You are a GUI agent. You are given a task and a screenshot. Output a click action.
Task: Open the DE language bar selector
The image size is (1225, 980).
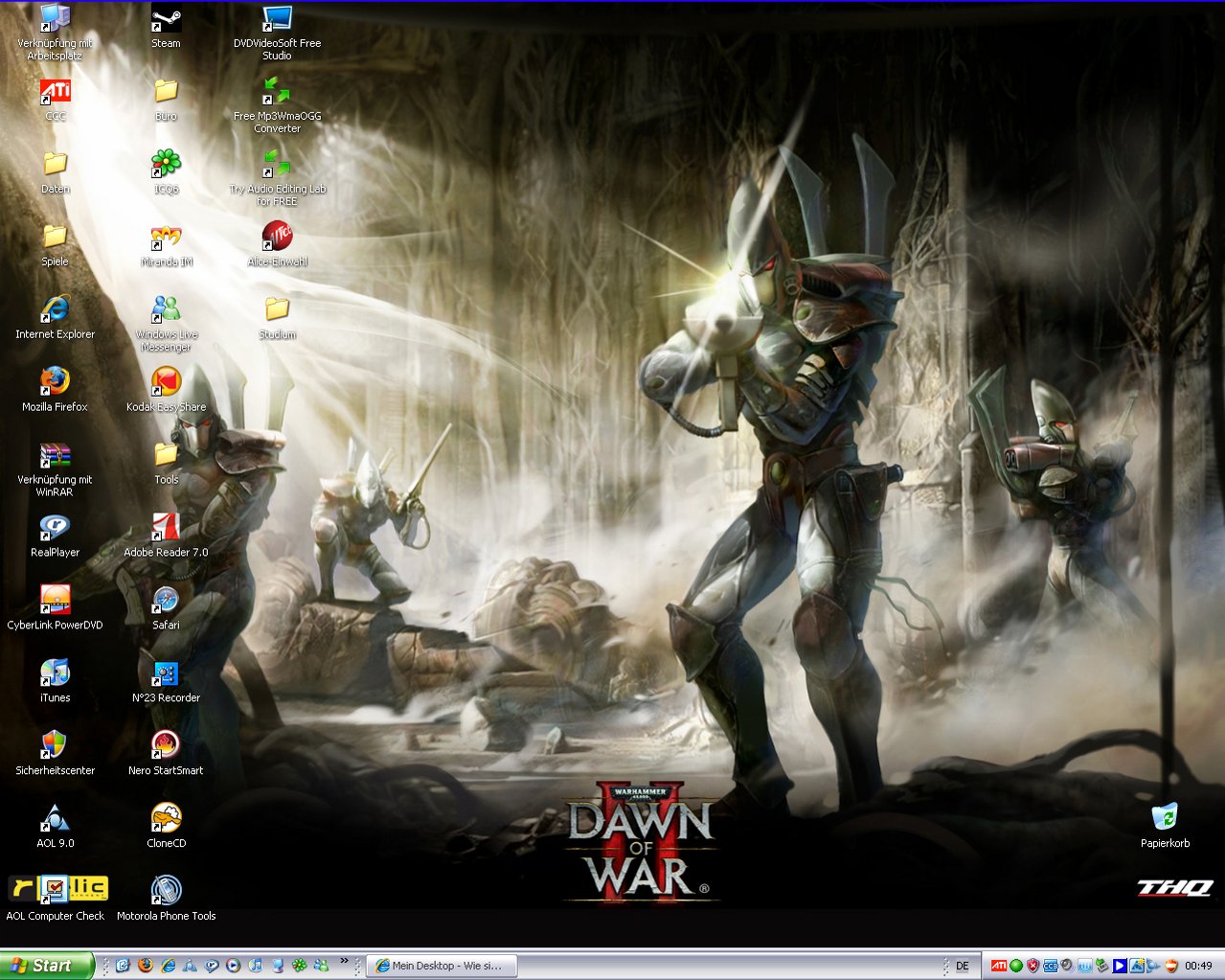(962, 966)
